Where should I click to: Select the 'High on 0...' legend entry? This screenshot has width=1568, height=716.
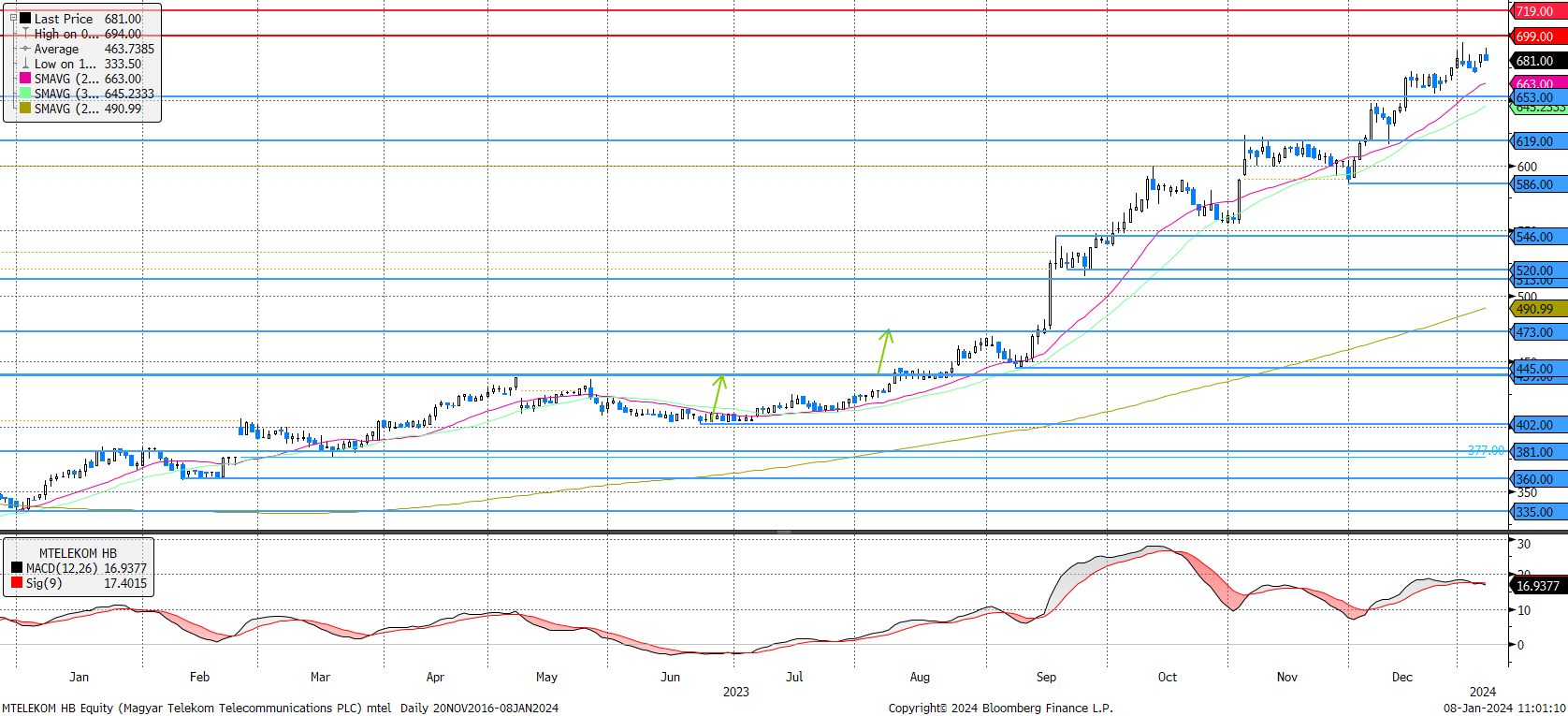pyautogui.click(x=87, y=34)
